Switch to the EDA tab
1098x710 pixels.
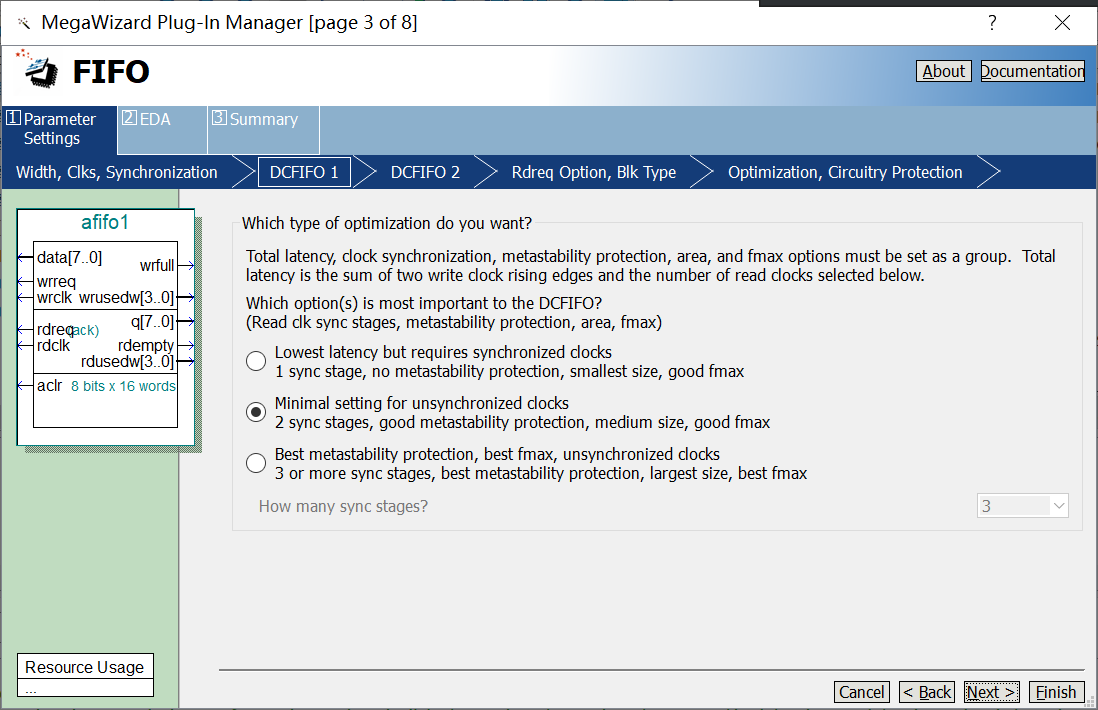[x=162, y=129]
